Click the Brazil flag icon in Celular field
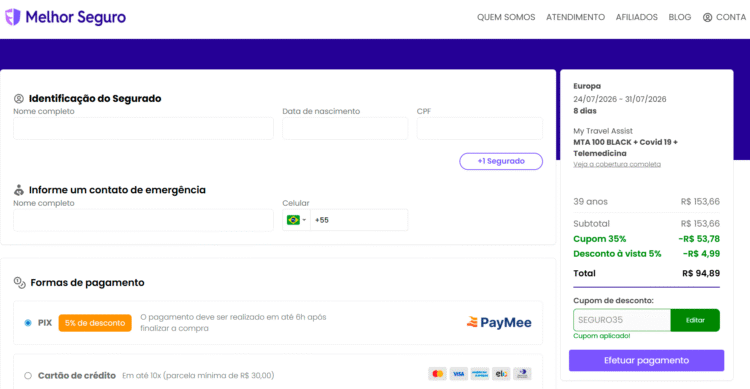The width and height of the screenshot is (750, 389). (293, 220)
